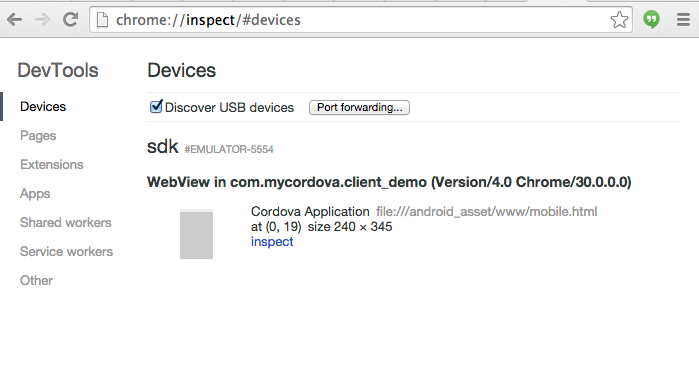Screen dimensions: 699x365
Task: Open the green Hangouts extension icon
Action: pyautogui.click(x=651, y=20)
